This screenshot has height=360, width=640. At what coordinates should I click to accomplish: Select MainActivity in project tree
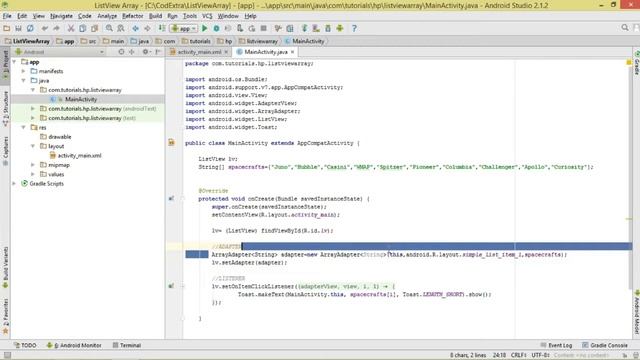[x=81, y=99]
